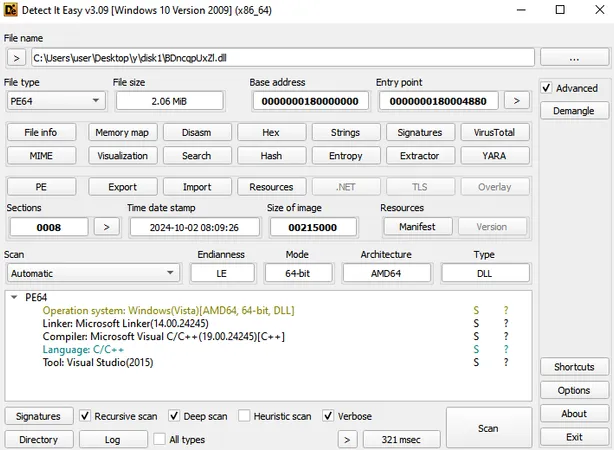This screenshot has height=450, width=614.
Task: Click the Time date stamp field
Action: pyautogui.click(x=195, y=227)
